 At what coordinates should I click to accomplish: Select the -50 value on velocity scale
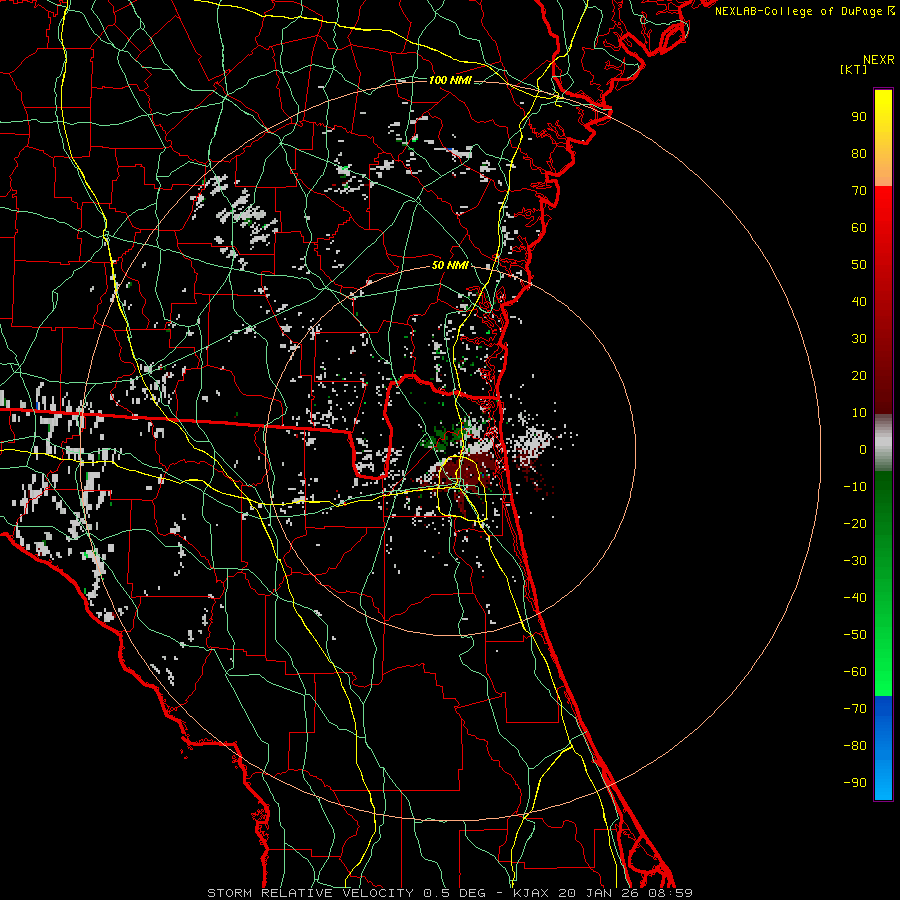tap(855, 635)
